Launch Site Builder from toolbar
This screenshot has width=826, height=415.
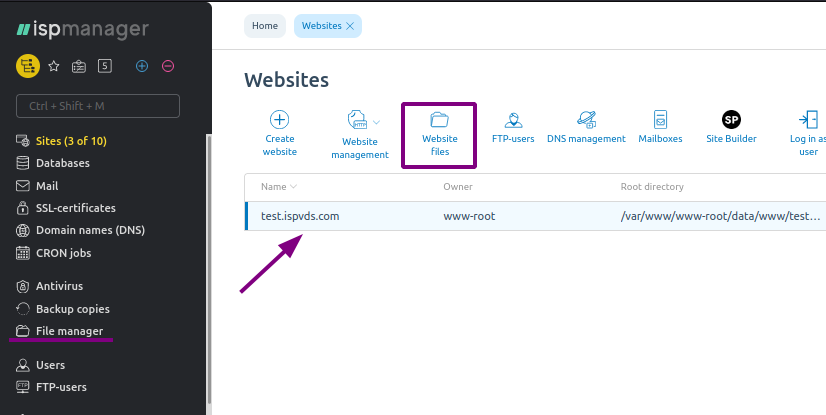[731, 127]
